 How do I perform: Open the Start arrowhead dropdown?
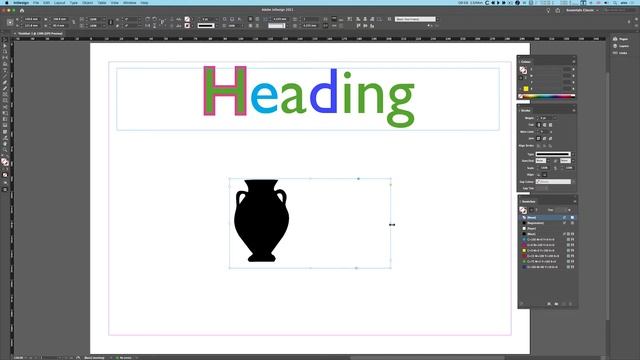tap(542, 161)
